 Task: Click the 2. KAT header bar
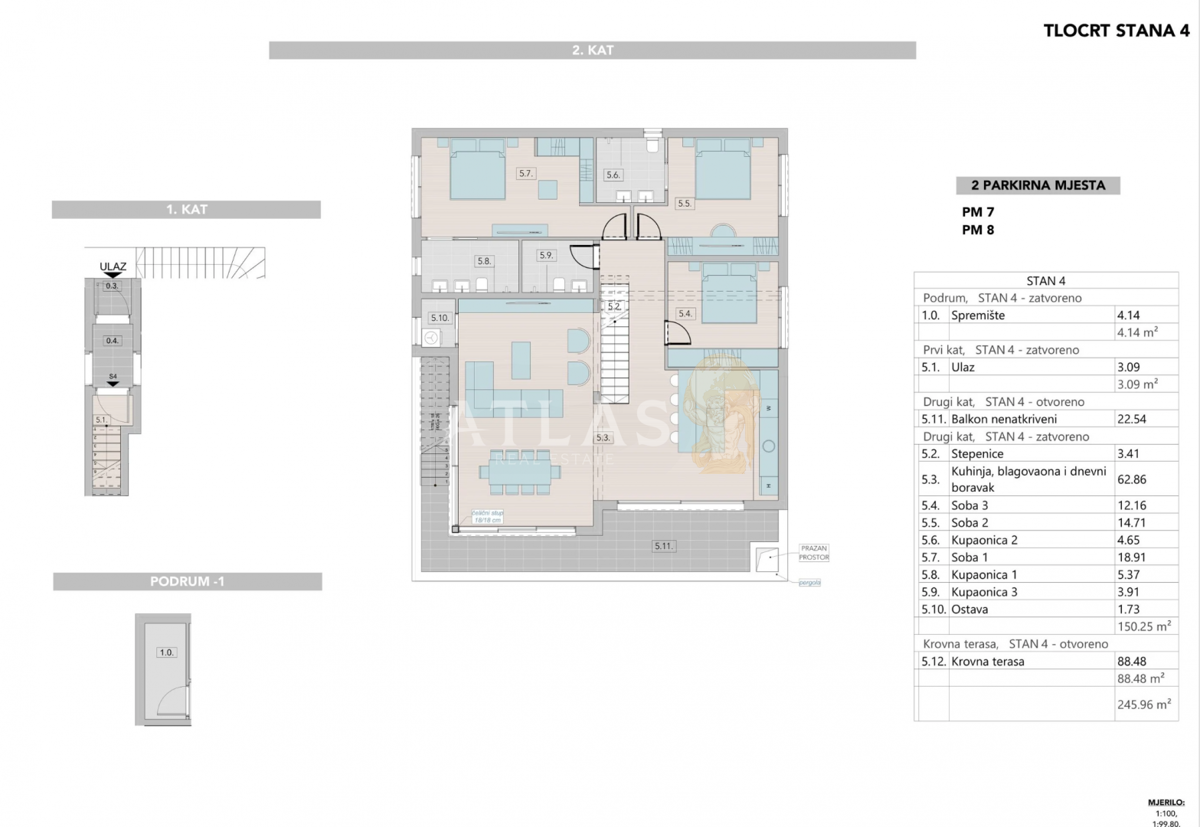pos(592,50)
